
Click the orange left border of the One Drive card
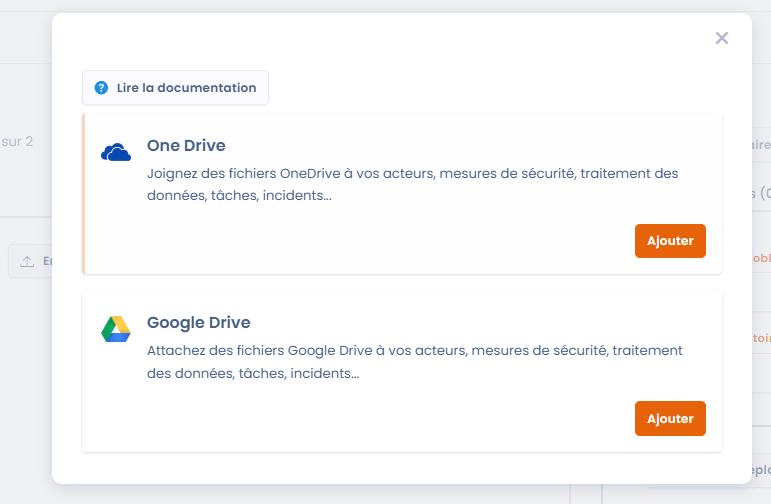(83, 193)
